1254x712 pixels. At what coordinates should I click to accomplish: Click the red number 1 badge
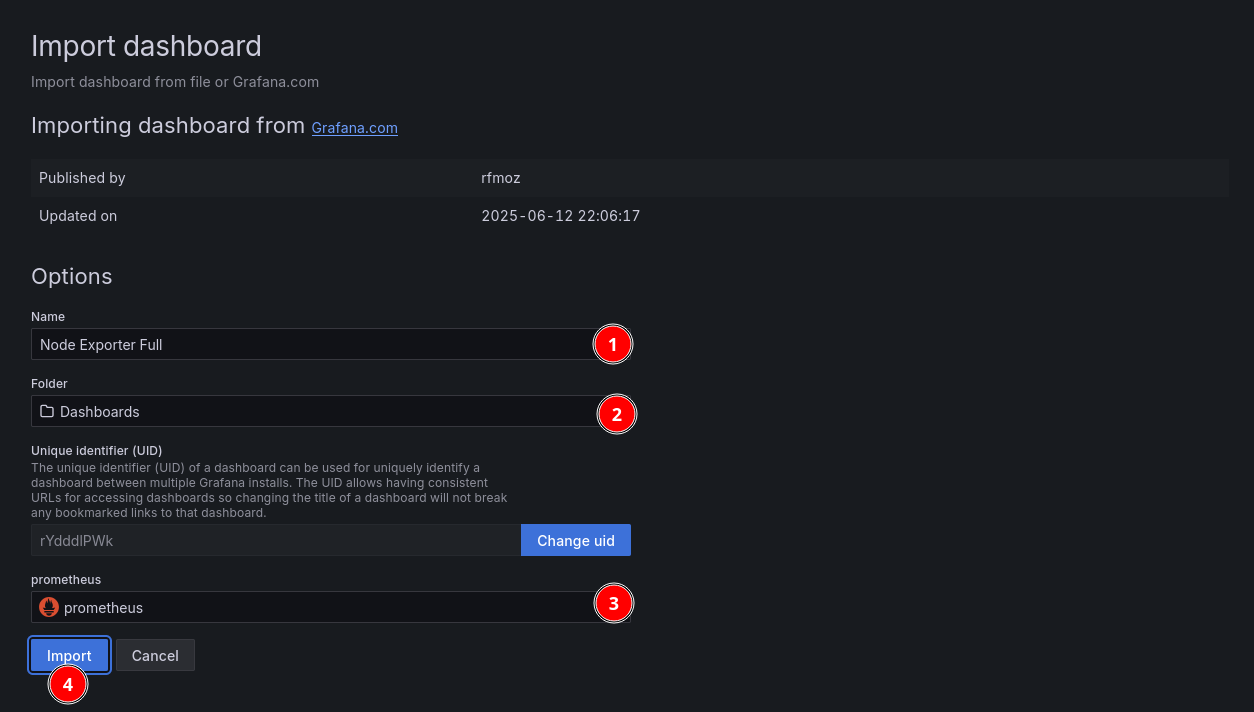click(612, 345)
